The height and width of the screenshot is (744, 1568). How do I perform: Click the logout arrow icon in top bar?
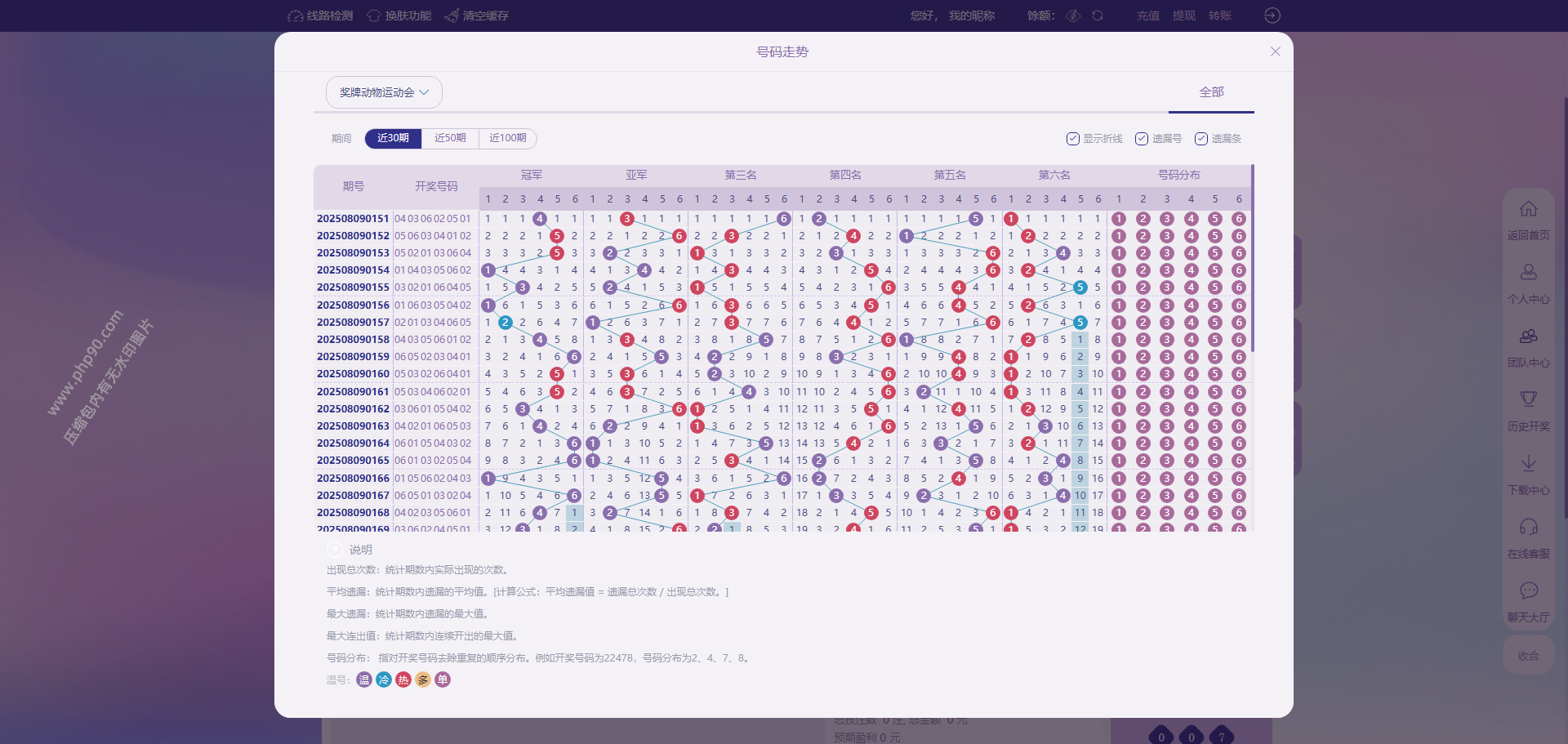pyautogui.click(x=1272, y=16)
